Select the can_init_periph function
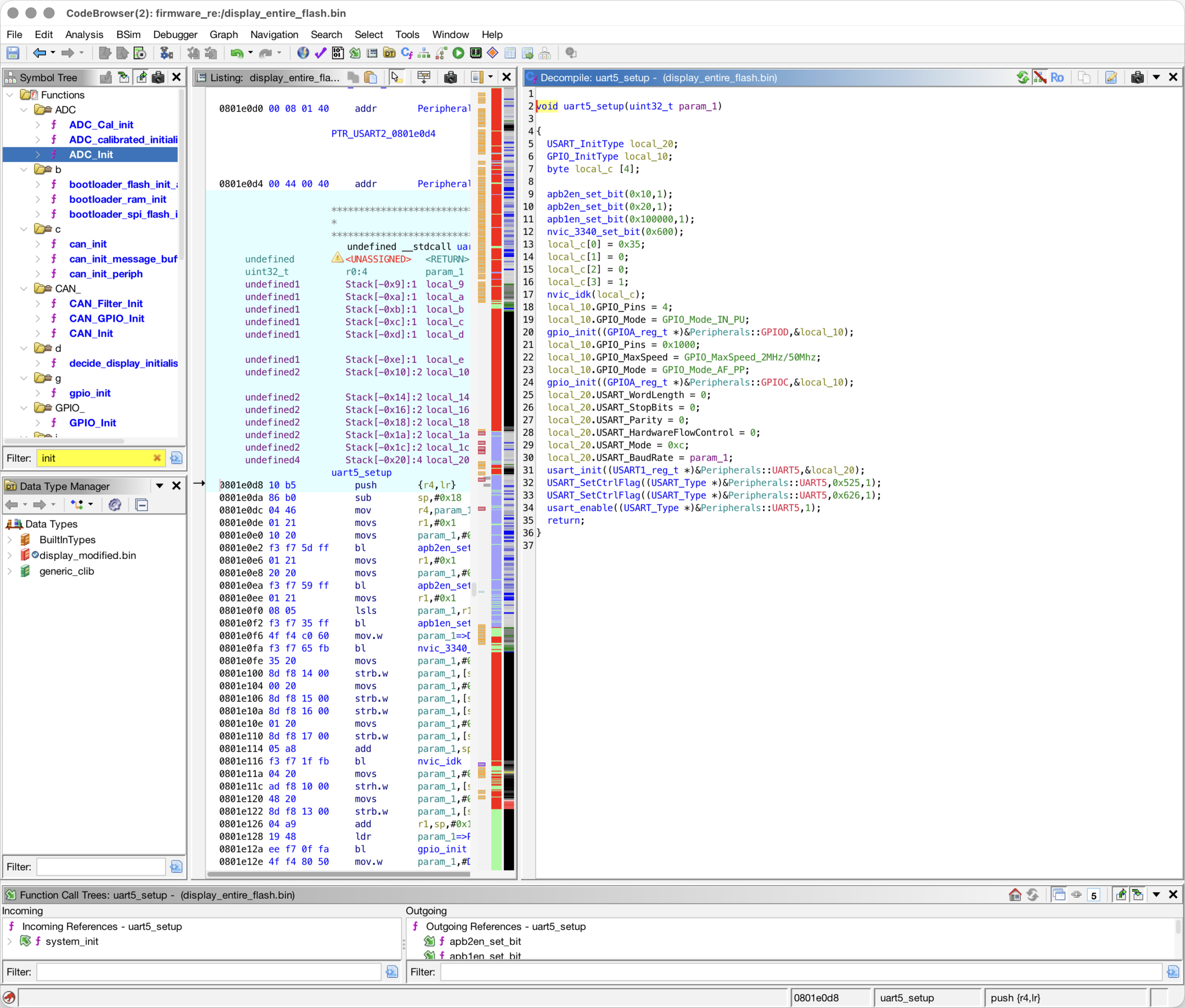The image size is (1185, 1008). 105,274
